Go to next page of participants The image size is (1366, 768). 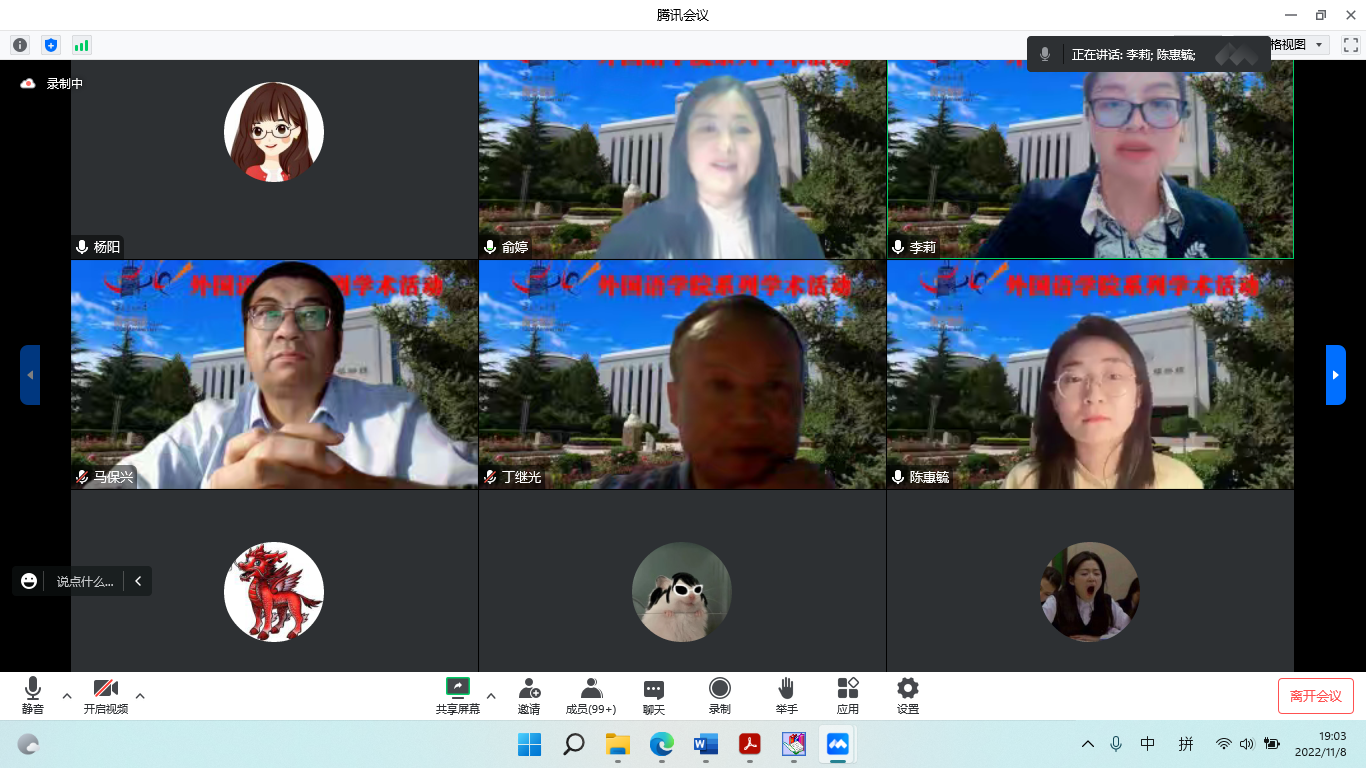click(1335, 375)
